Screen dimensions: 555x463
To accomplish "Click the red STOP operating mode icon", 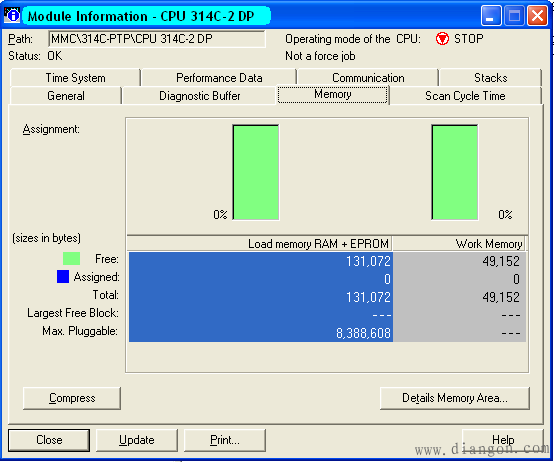I will coord(442,39).
